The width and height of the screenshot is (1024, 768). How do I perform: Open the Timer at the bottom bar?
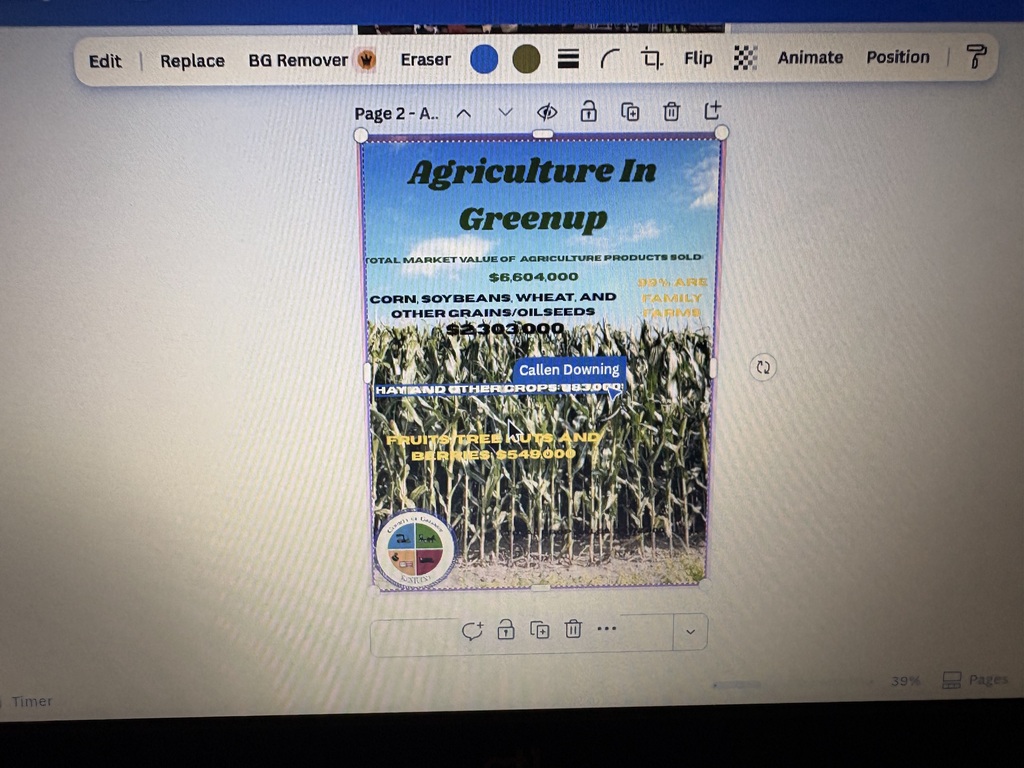tap(30, 701)
